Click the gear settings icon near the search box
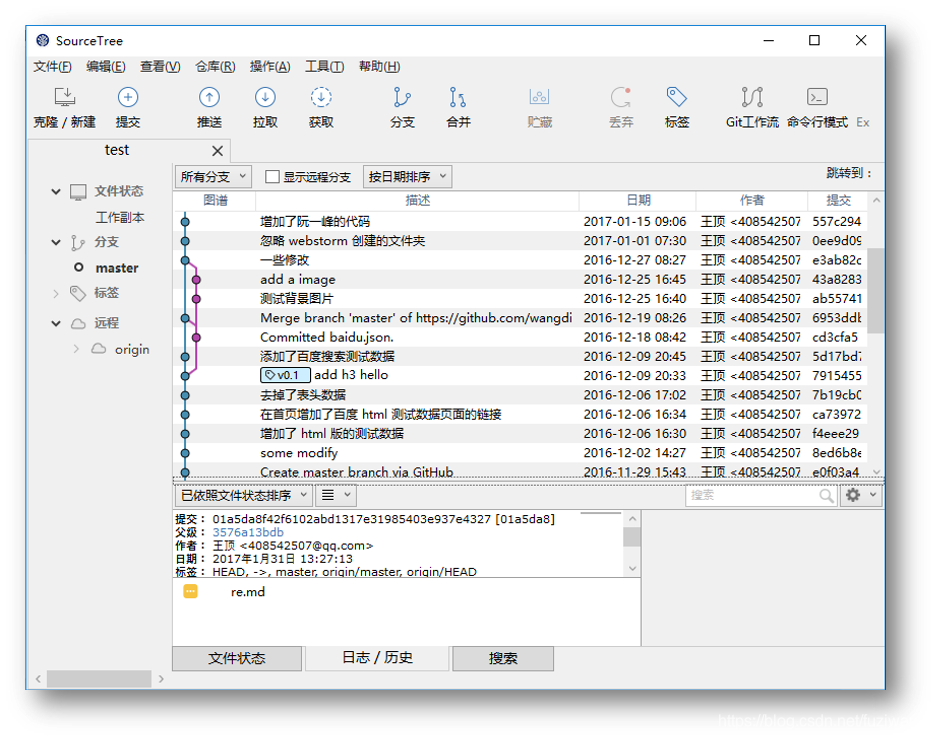 pos(853,495)
